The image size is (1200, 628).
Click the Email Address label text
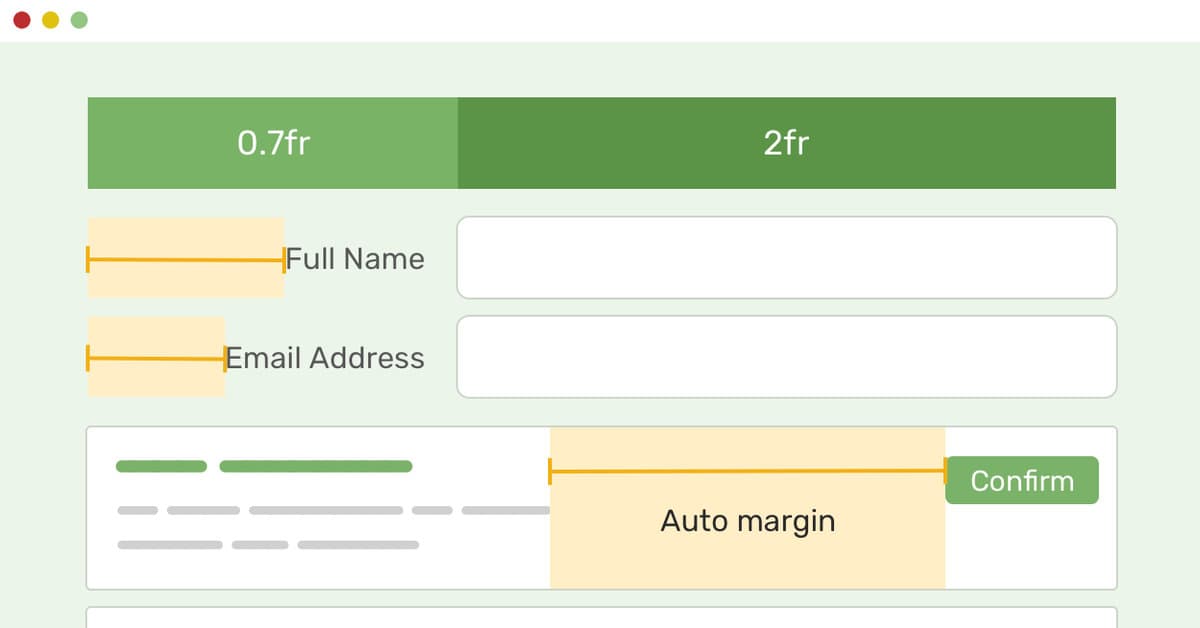325,358
